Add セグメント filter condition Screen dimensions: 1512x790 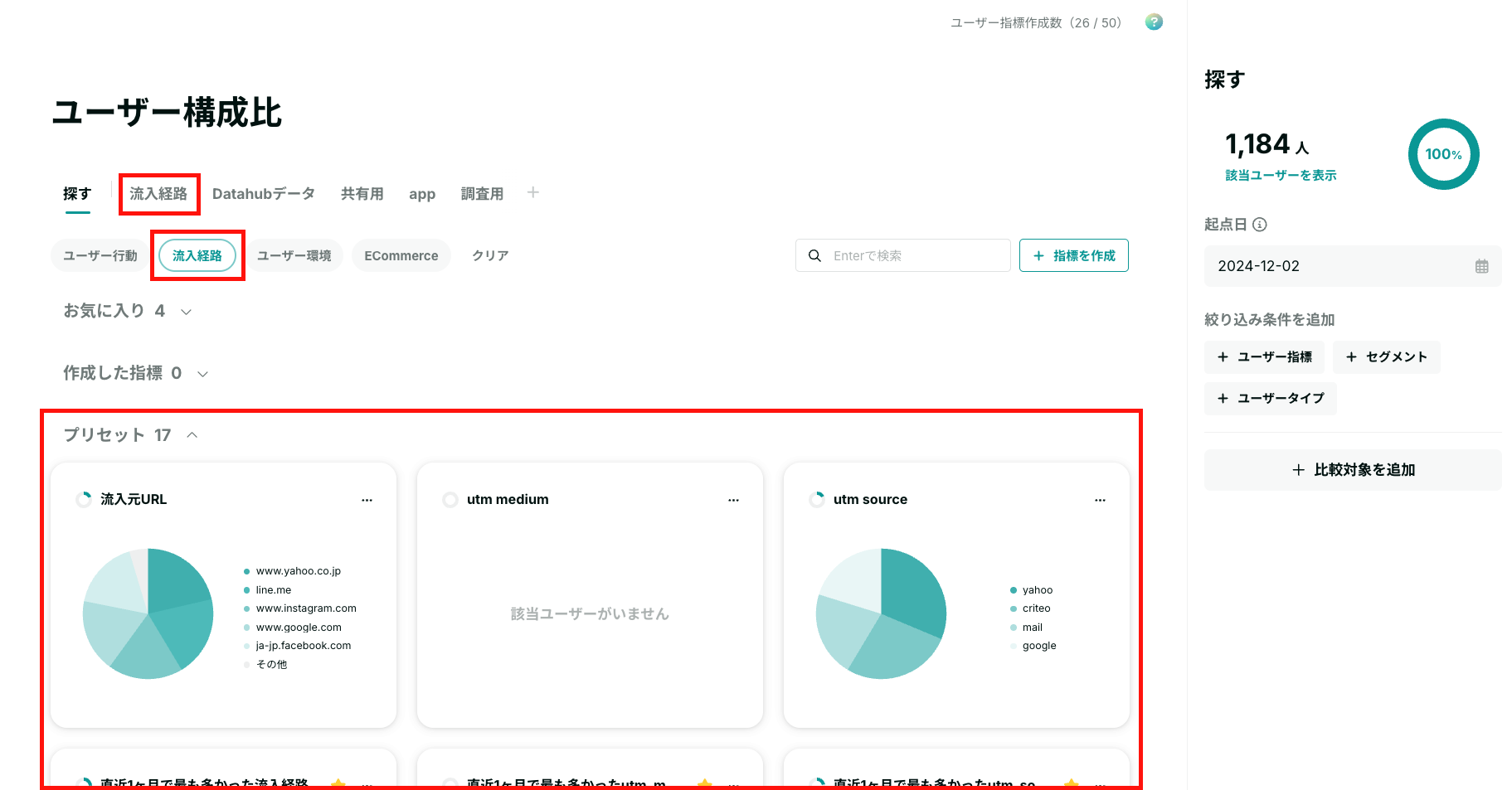click(1386, 357)
